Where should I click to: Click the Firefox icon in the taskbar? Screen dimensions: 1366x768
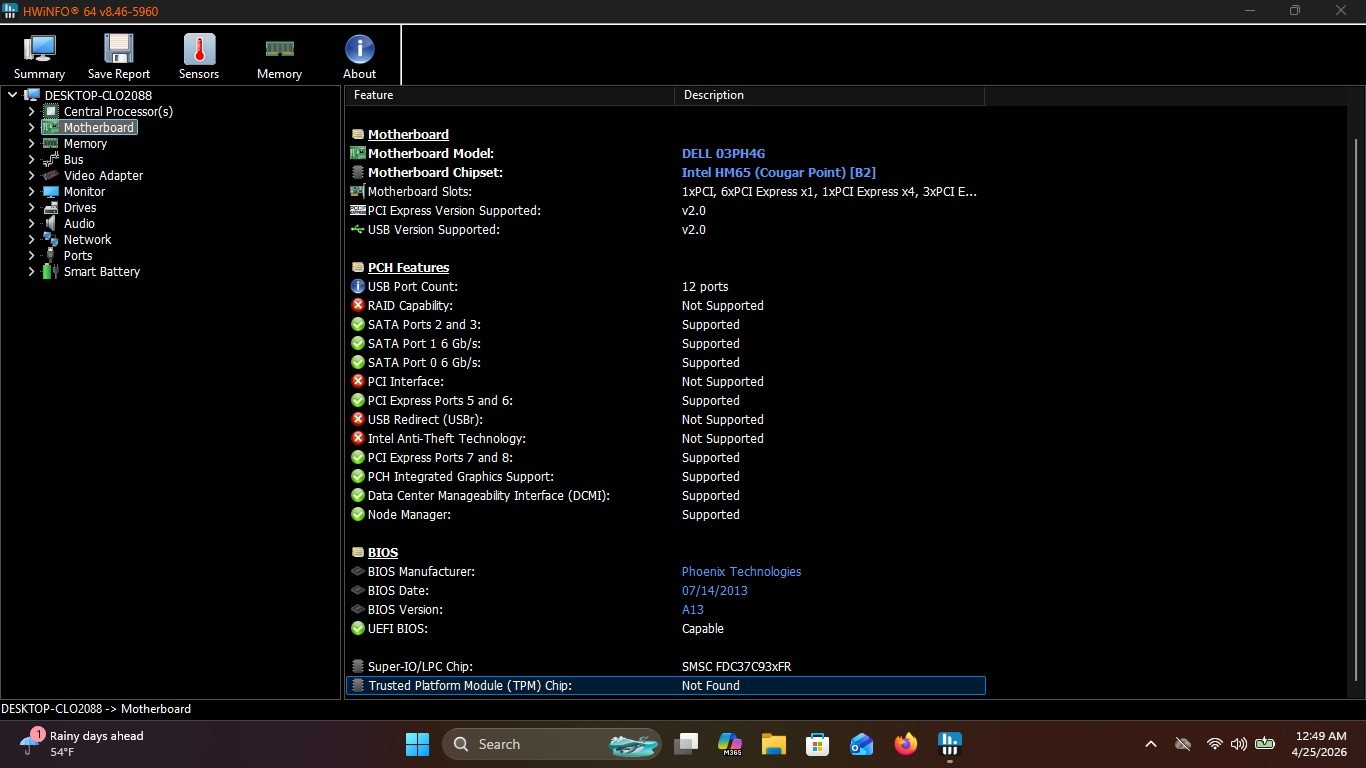tap(906, 744)
